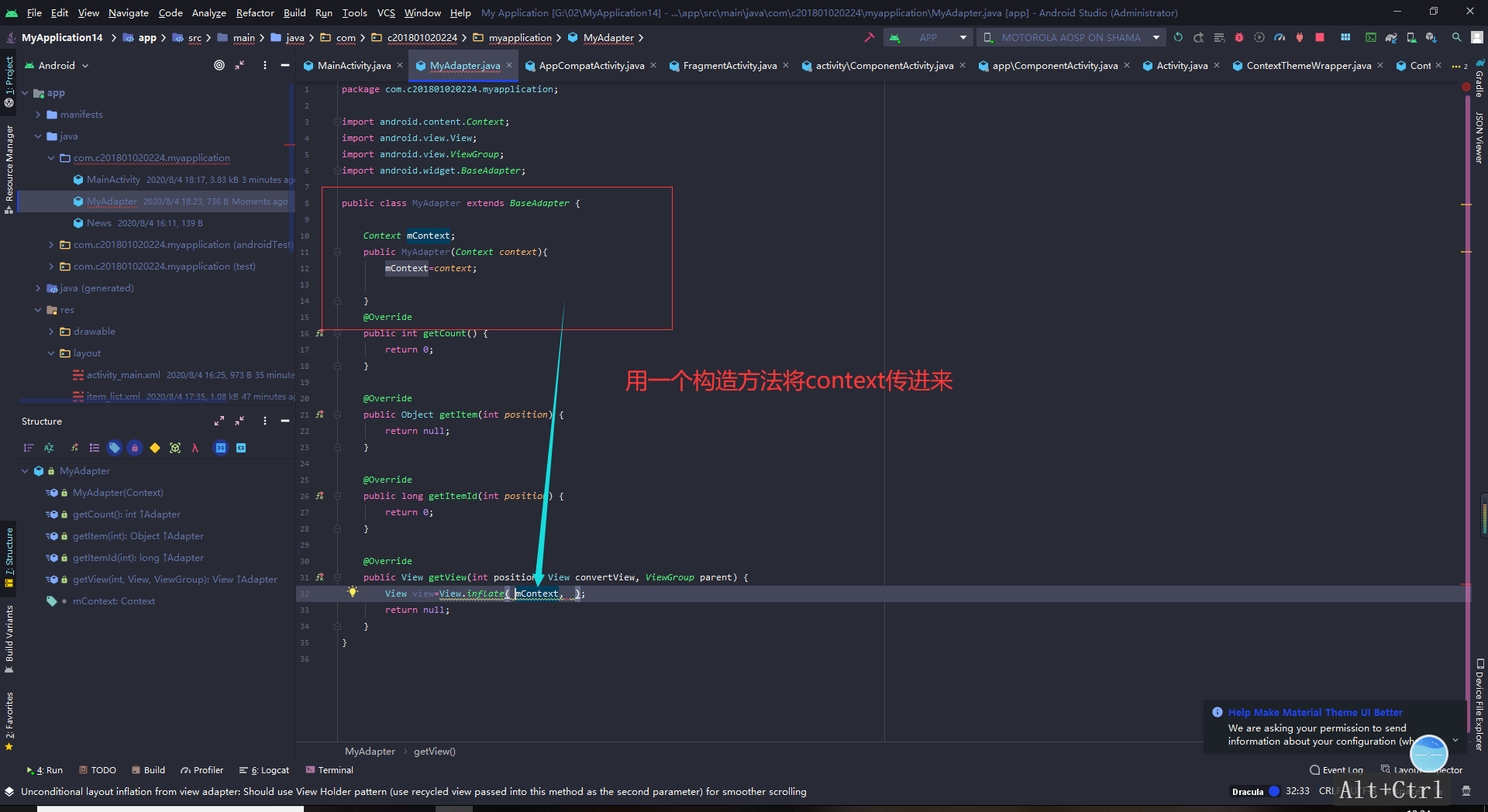Toggle Show Inherited in Structure panel
The width and height of the screenshot is (1488, 812).
[74, 448]
